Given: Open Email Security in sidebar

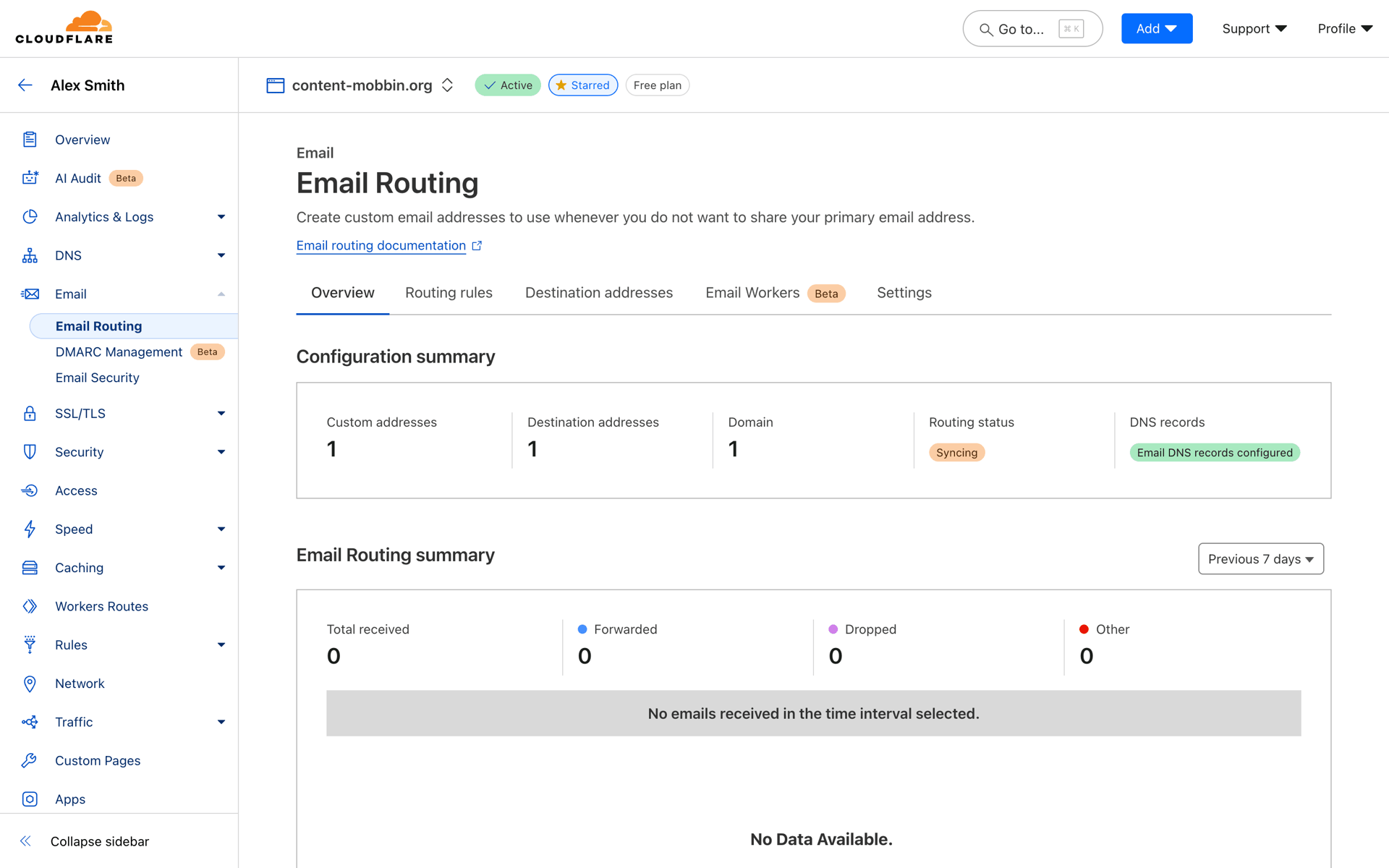Looking at the screenshot, I should coord(98,378).
